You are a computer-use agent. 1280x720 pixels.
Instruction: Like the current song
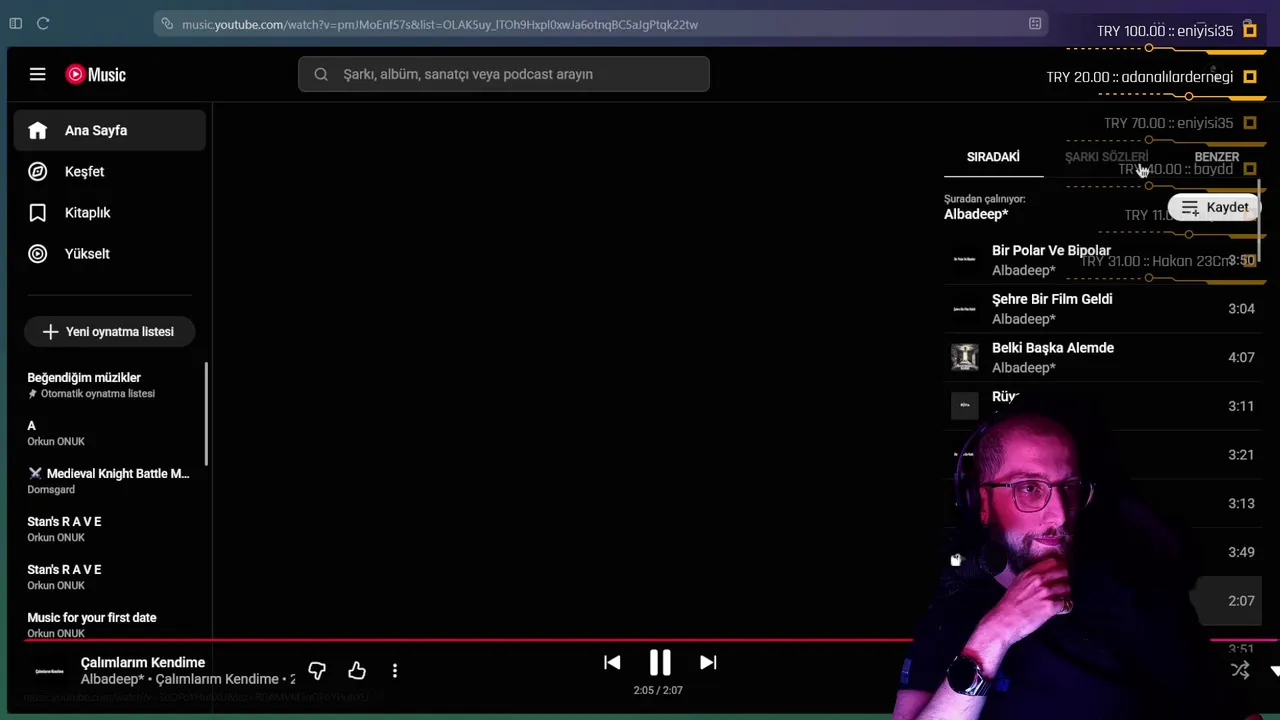click(357, 670)
